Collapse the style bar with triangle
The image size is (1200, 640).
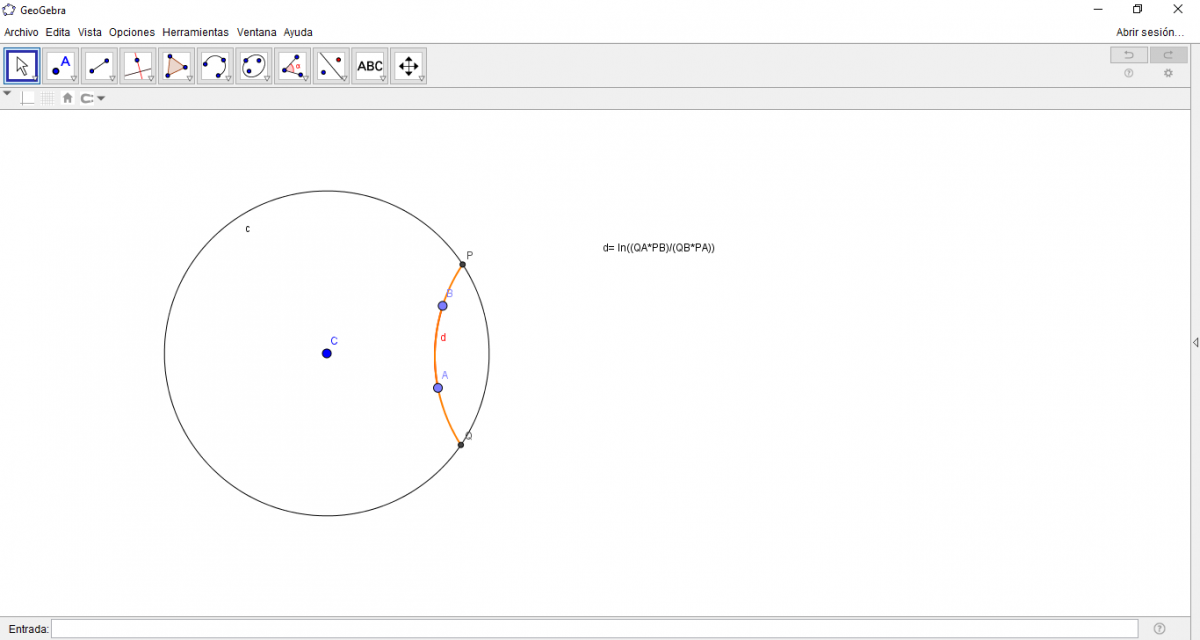(8, 94)
